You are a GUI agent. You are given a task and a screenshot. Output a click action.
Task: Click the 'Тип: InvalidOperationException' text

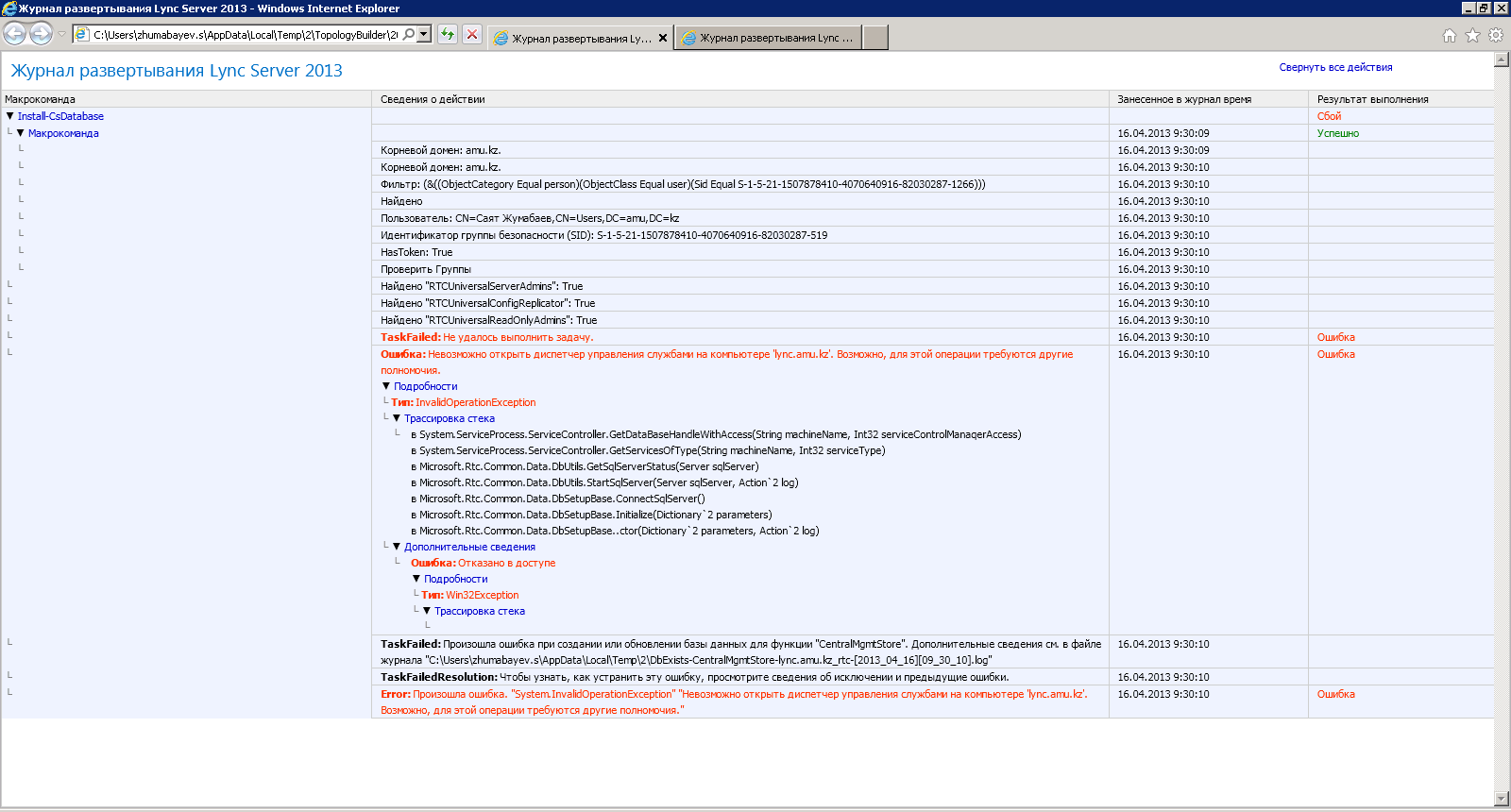[463, 402]
